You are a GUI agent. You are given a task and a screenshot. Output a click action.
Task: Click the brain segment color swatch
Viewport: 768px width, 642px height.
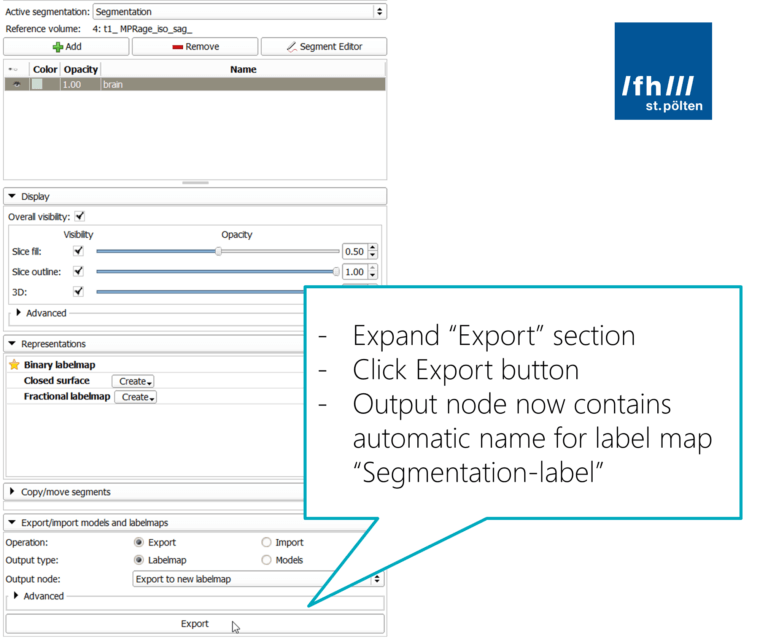37,85
